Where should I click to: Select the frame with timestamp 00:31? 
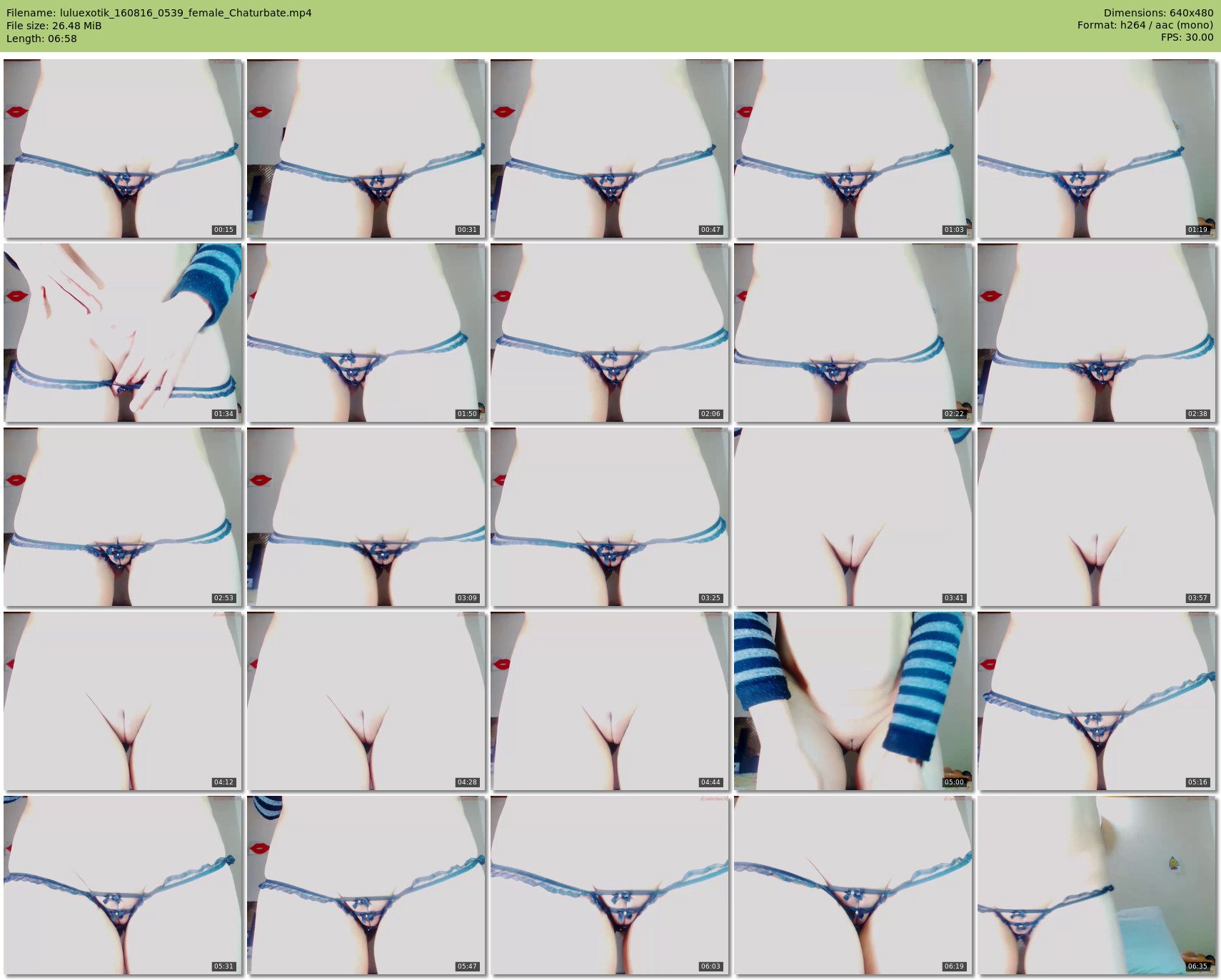click(x=366, y=148)
